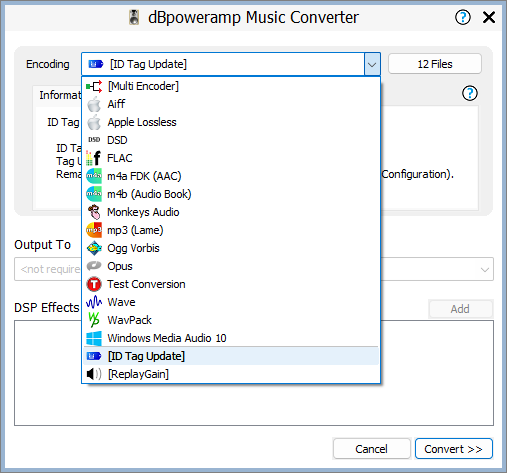Click the Add DSP effect button
The width and height of the screenshot is (507, 473).
(x=460, y=309)
